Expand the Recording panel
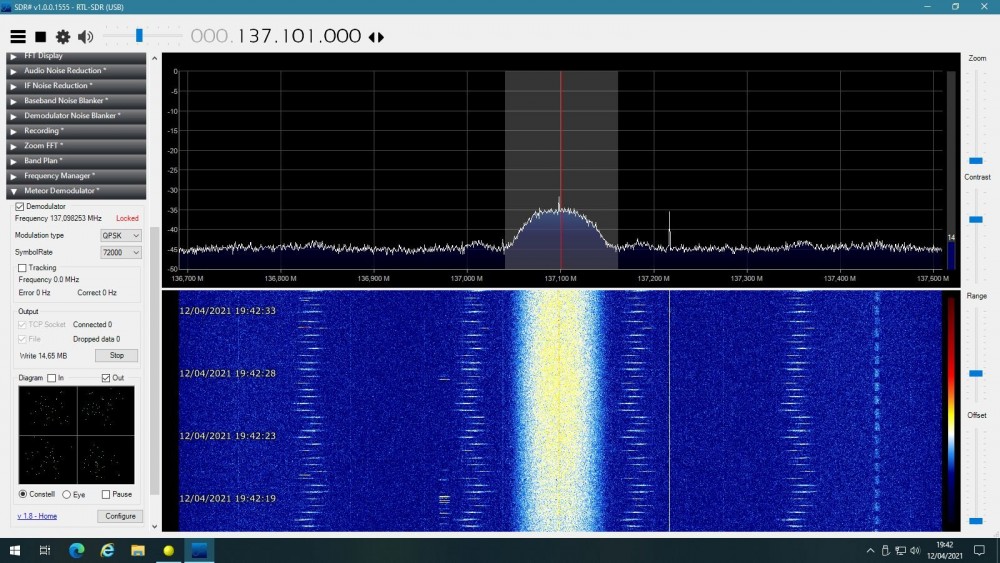 (x=76, y=131)
